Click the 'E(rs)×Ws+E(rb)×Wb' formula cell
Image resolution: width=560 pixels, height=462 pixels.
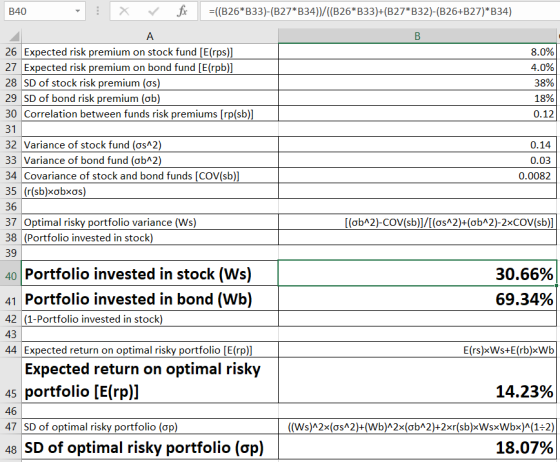[x=417, y=350]
